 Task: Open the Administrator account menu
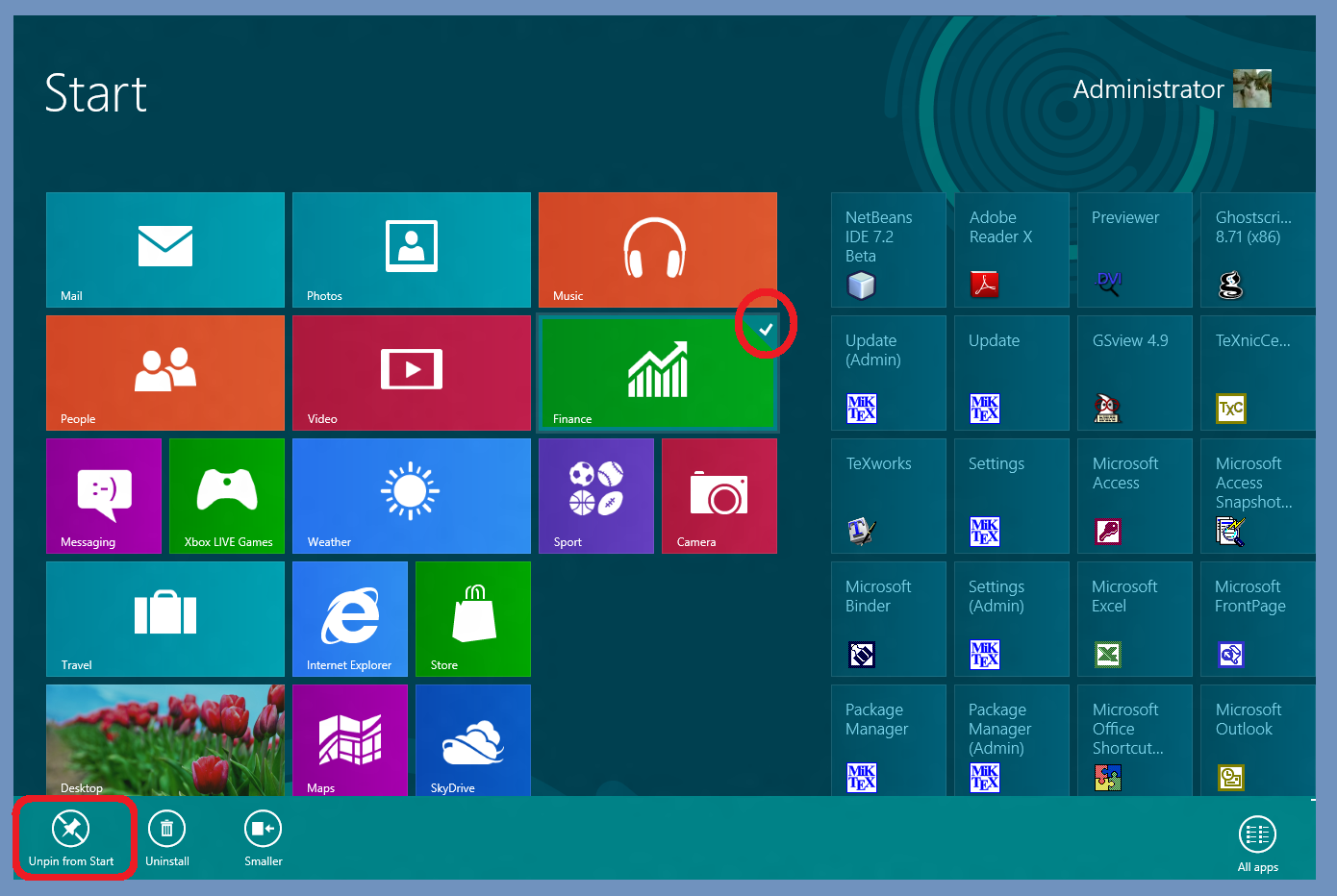[x=1171, y=89]
